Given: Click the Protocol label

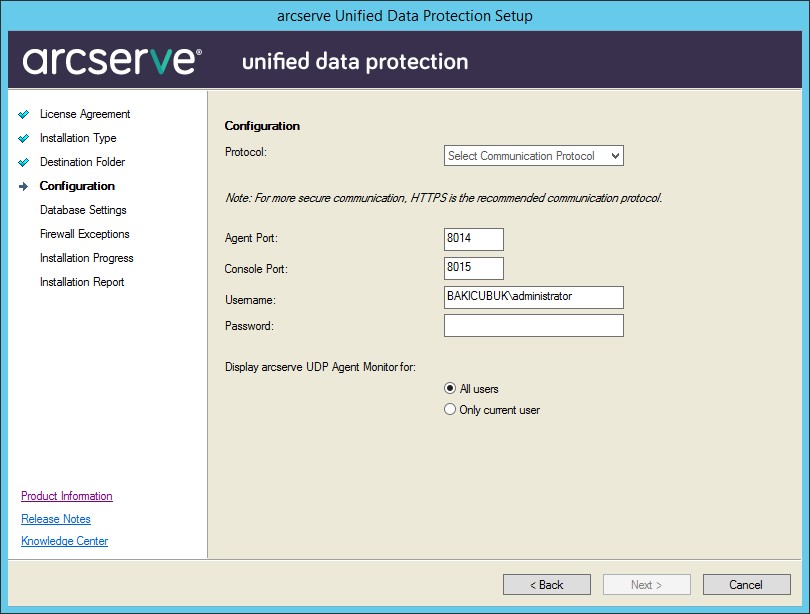Looking at the screenshot, I should [x=246, y=152].
